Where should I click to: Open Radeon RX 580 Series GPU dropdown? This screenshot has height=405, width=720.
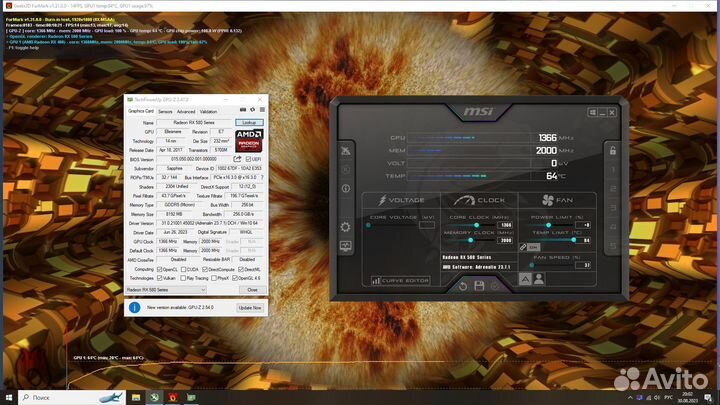click(166, 290)
